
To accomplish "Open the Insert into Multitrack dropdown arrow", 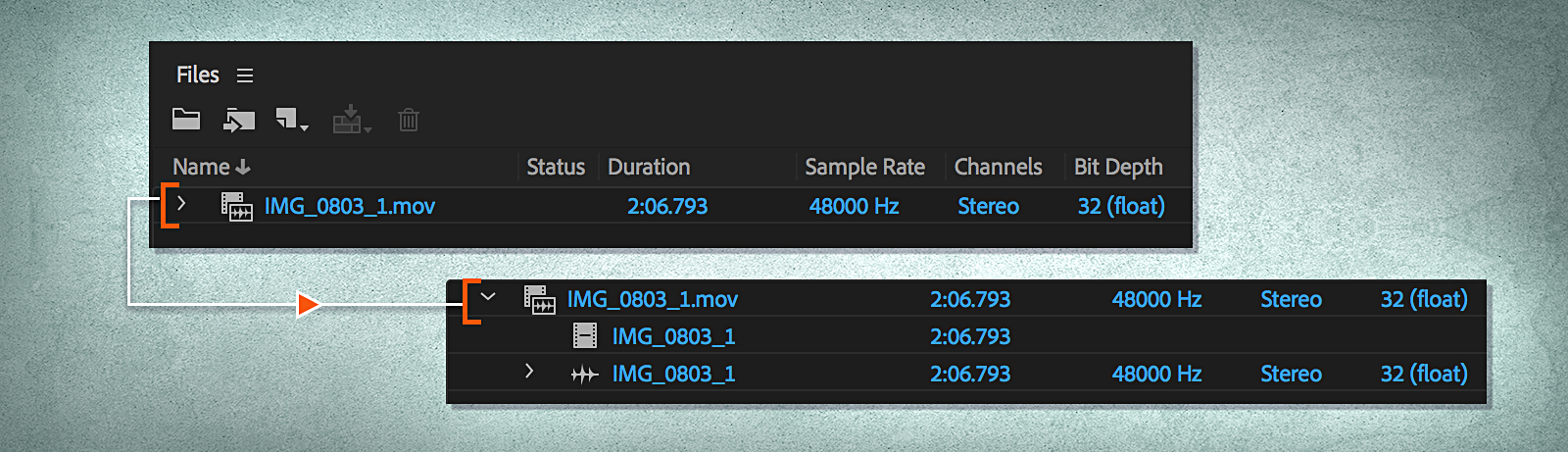I will click(367, 129).
